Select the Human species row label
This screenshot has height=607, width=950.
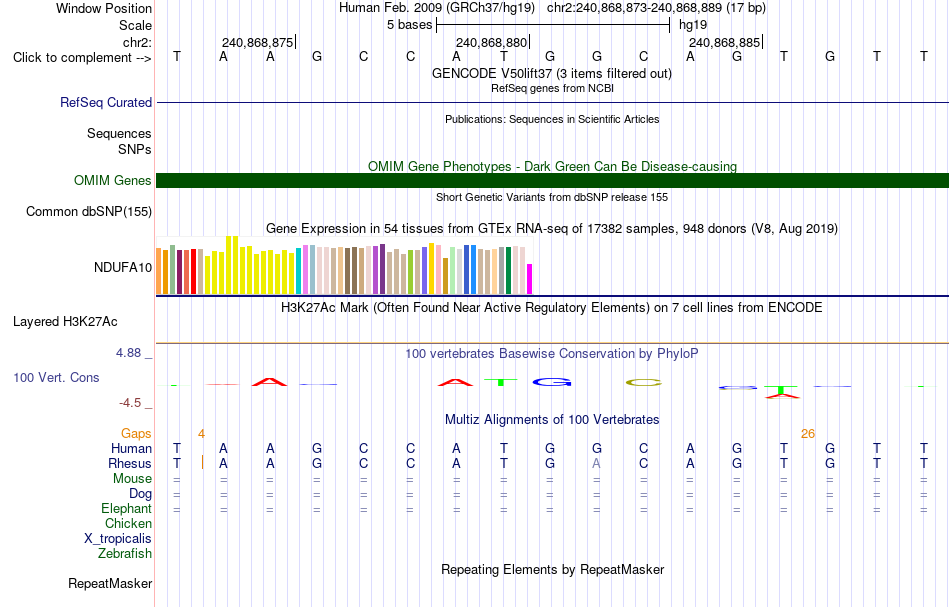click(131, 448)
